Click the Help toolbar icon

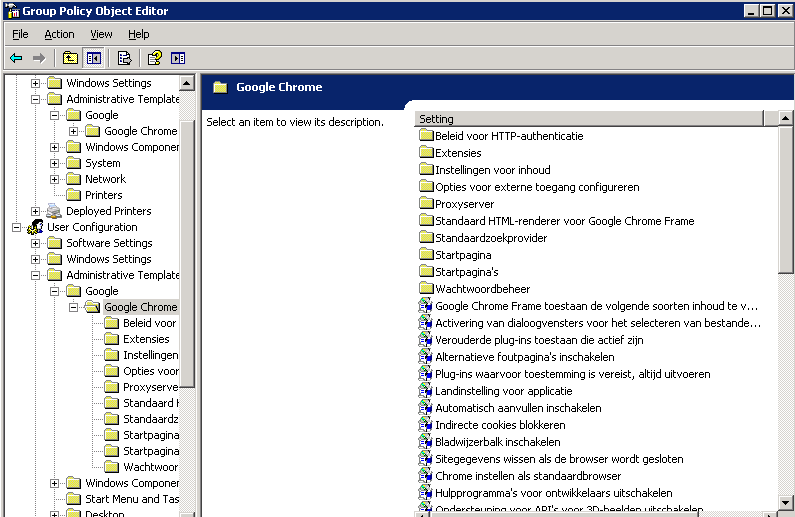155,58
